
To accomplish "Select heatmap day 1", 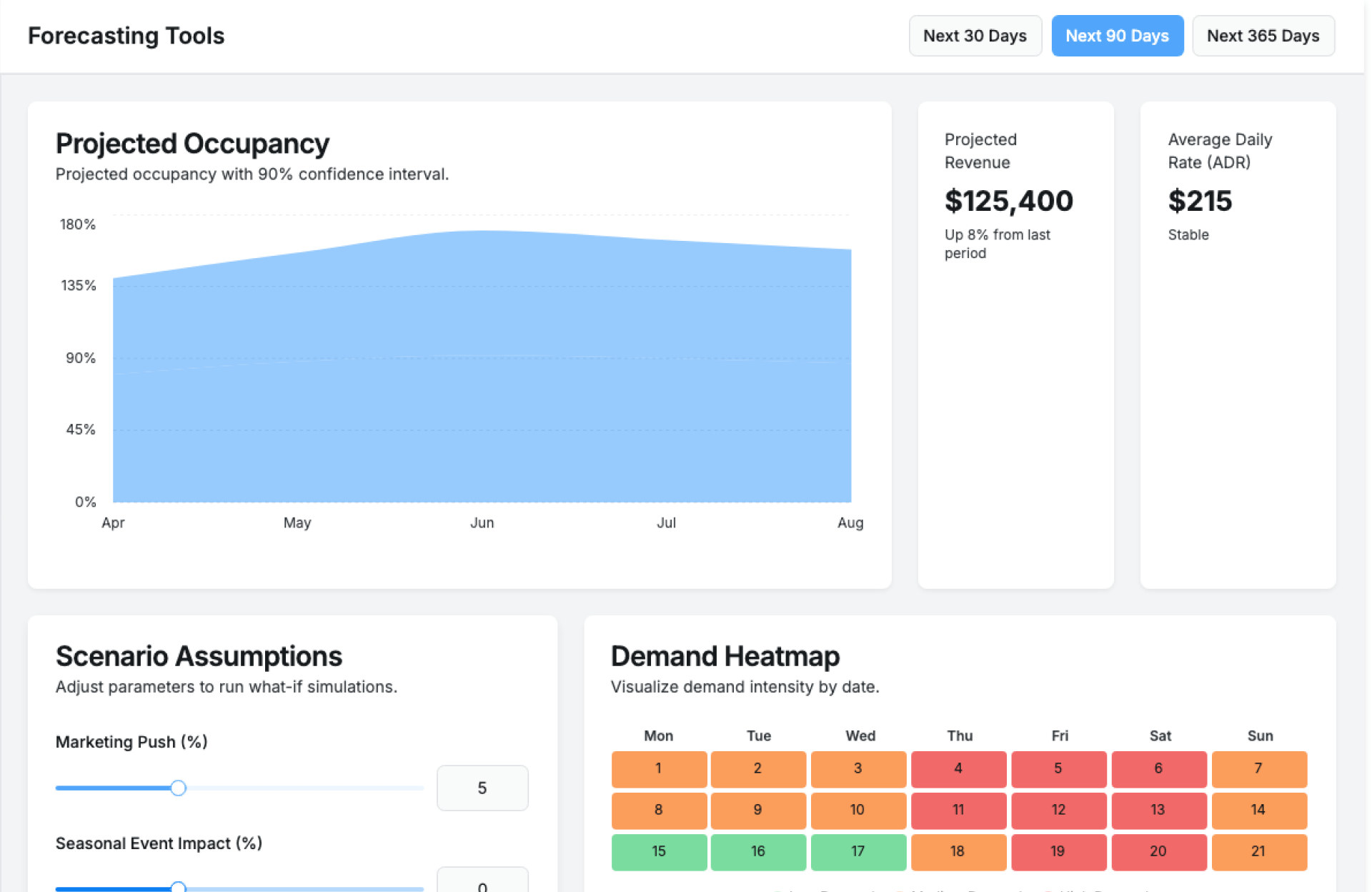I will click(659, 768).
